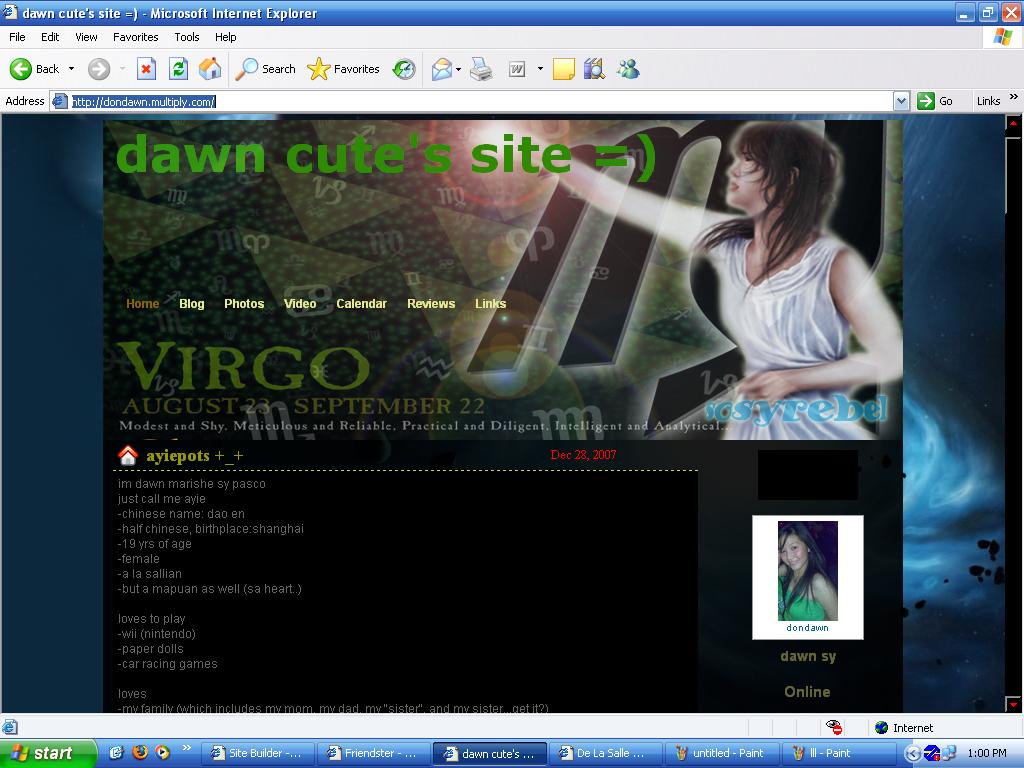Expand the Mail options dropdown
The height and width of the screenshot is (768, 1024).
tap(458, 69)
